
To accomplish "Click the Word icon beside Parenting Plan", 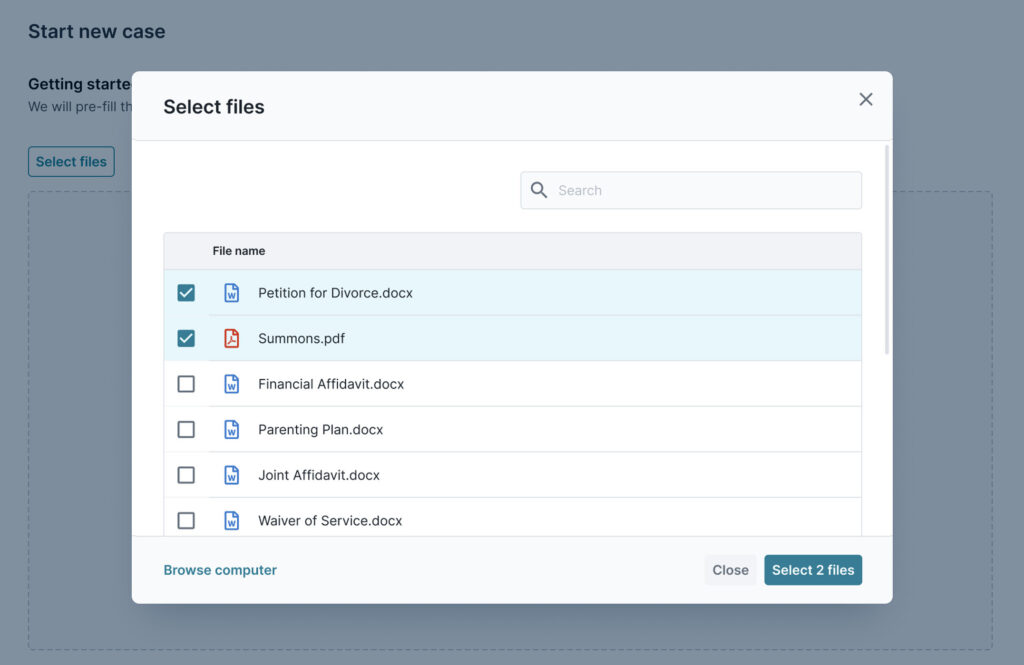I will (232, 430).
